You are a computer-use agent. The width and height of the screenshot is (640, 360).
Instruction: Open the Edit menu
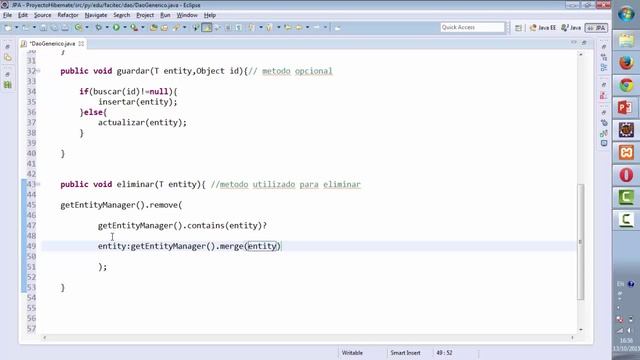coord(23,15)
